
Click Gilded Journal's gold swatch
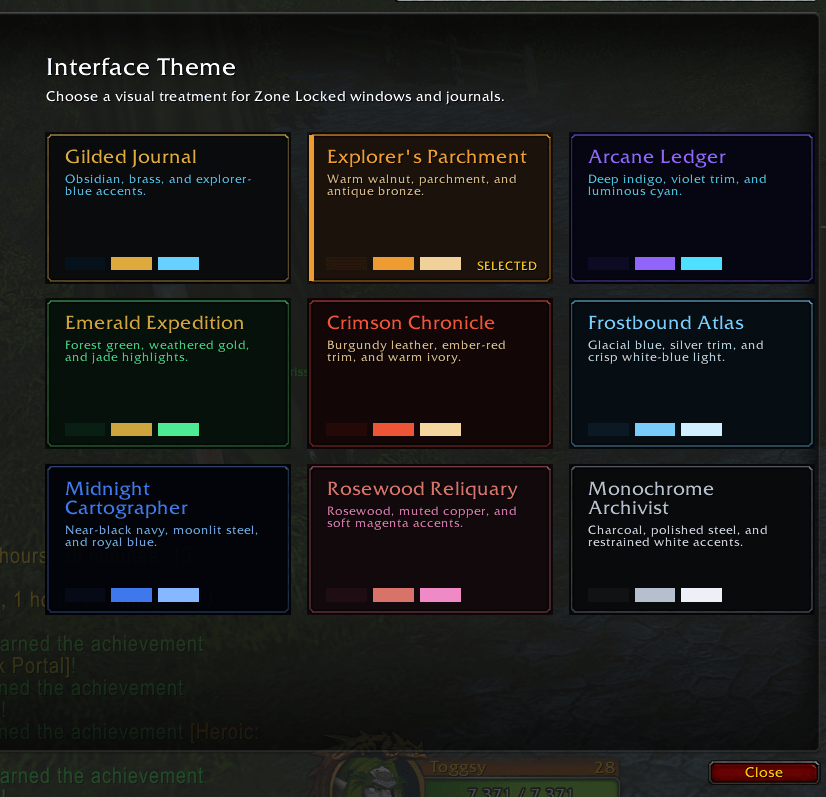[x=131, y=263]
